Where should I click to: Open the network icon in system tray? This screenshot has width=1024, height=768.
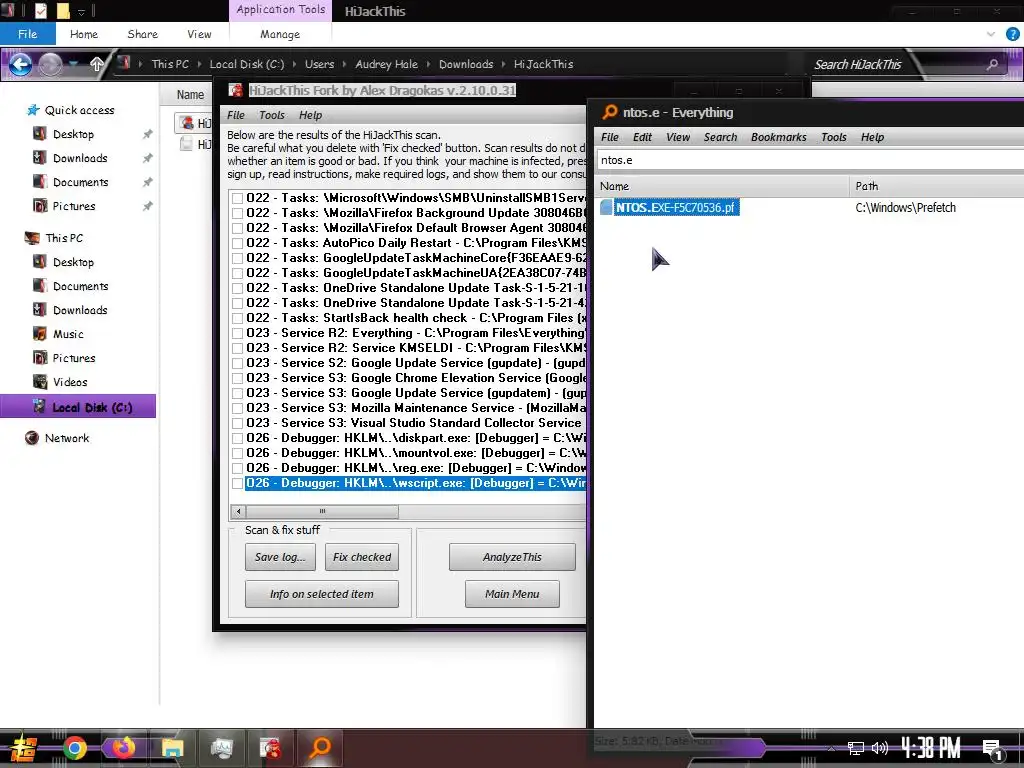(x=856, y=748)
